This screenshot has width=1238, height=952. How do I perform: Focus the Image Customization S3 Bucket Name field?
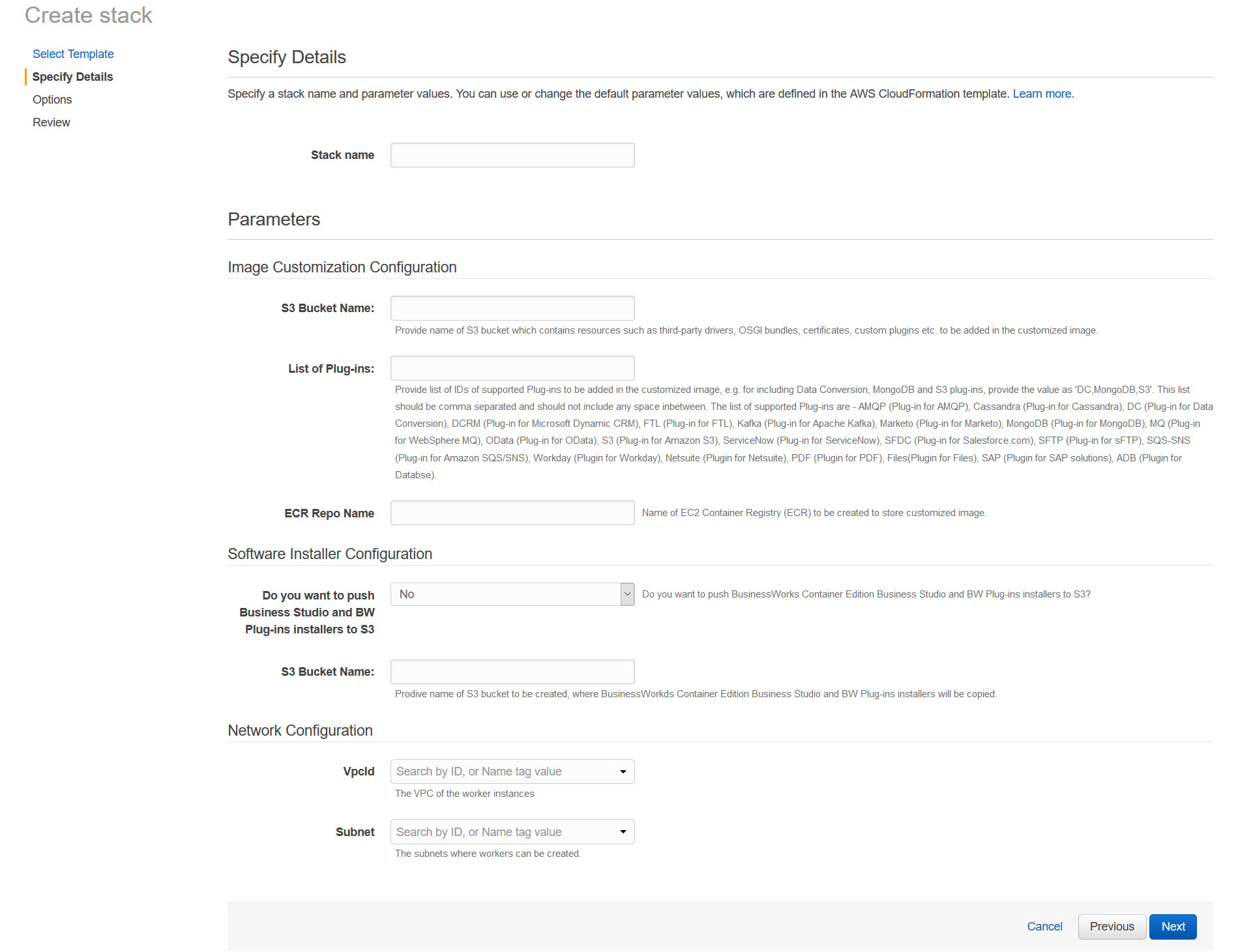(512, 308)
